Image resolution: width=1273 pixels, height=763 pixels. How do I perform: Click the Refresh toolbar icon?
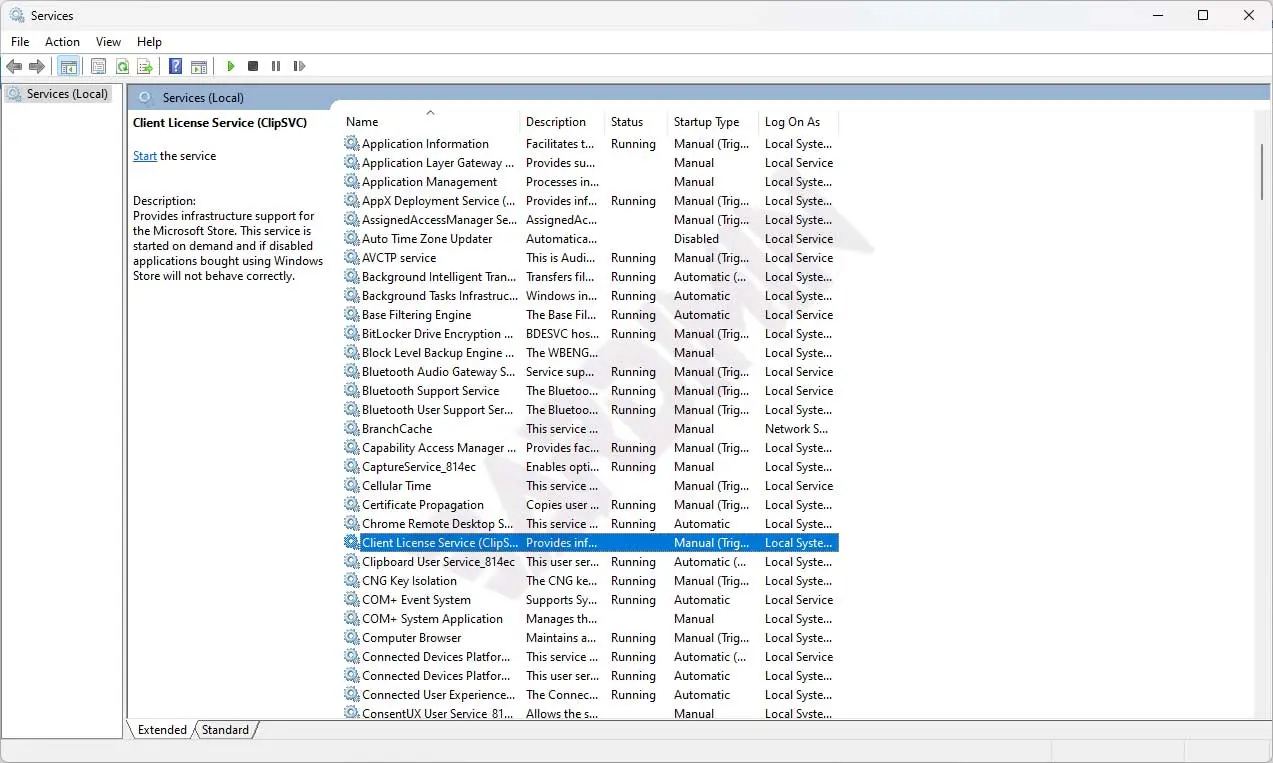(x=122, y=67)
